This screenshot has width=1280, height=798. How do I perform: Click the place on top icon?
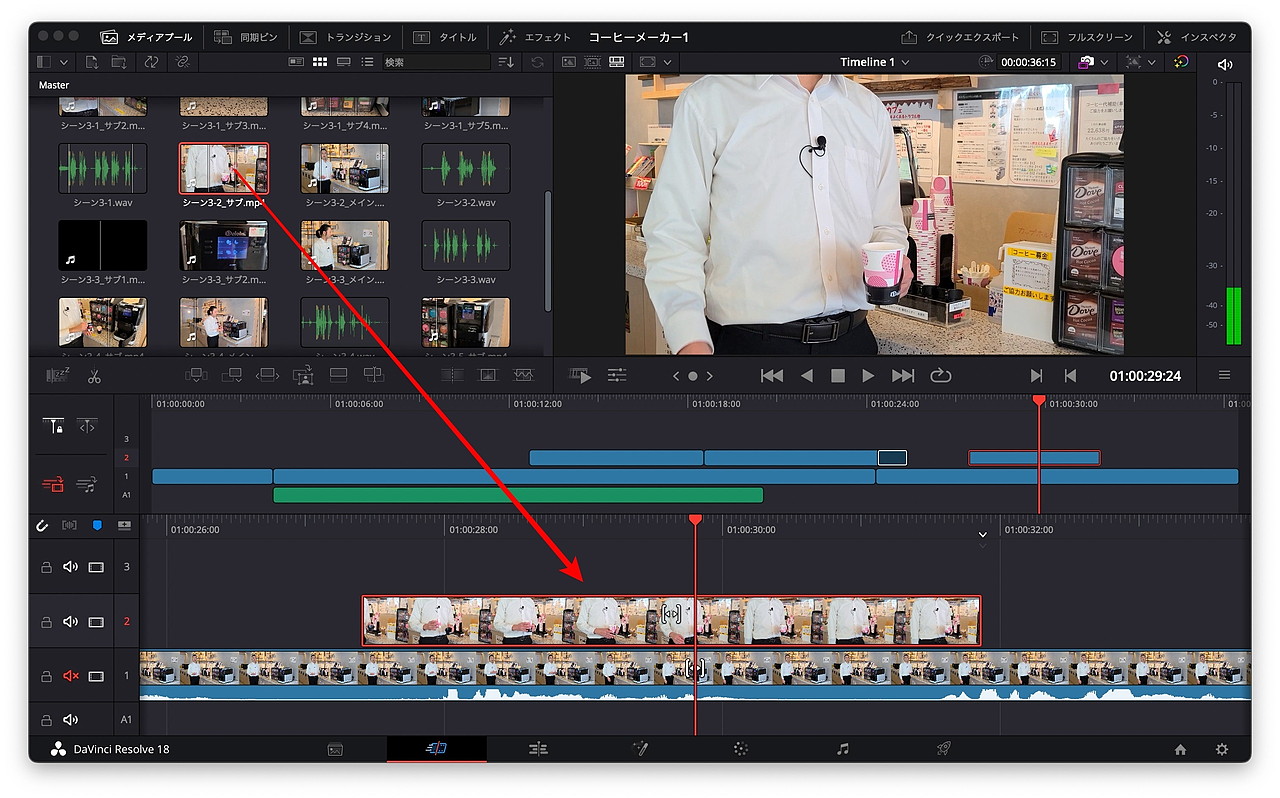point(338,375)
